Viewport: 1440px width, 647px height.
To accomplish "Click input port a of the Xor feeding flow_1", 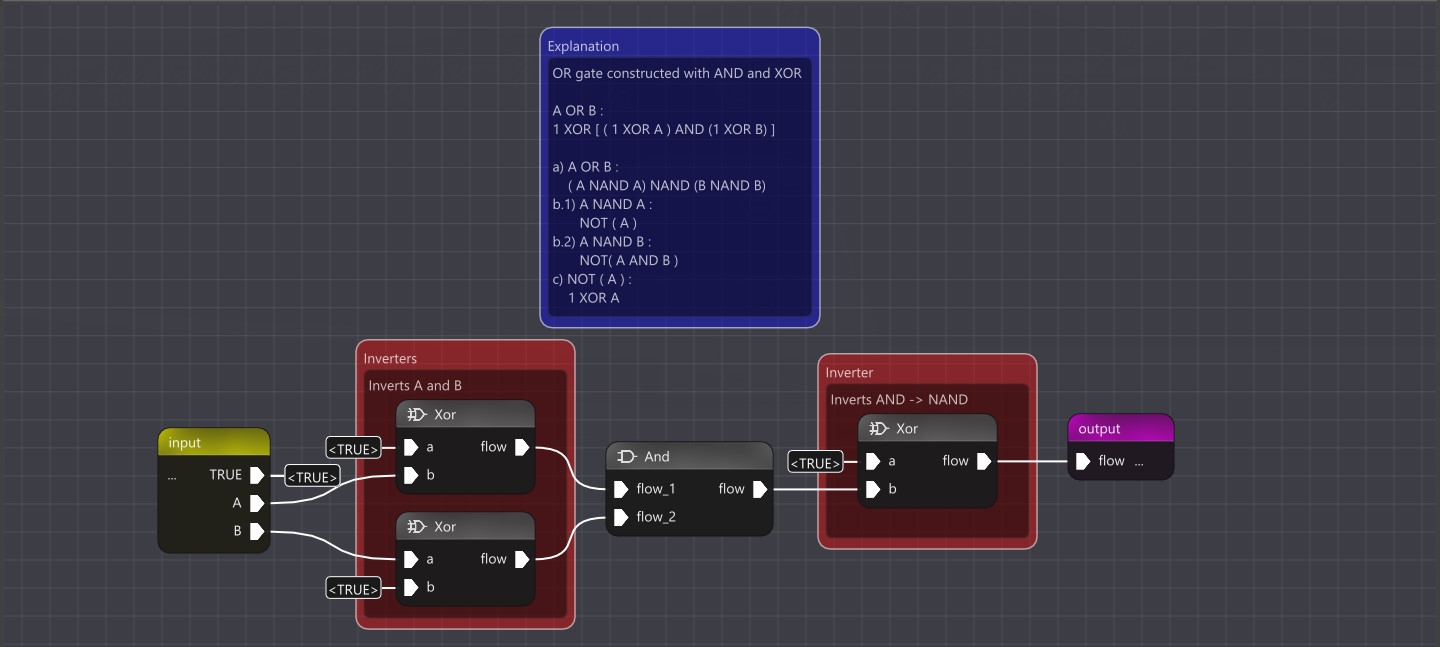I will point(410,447).
